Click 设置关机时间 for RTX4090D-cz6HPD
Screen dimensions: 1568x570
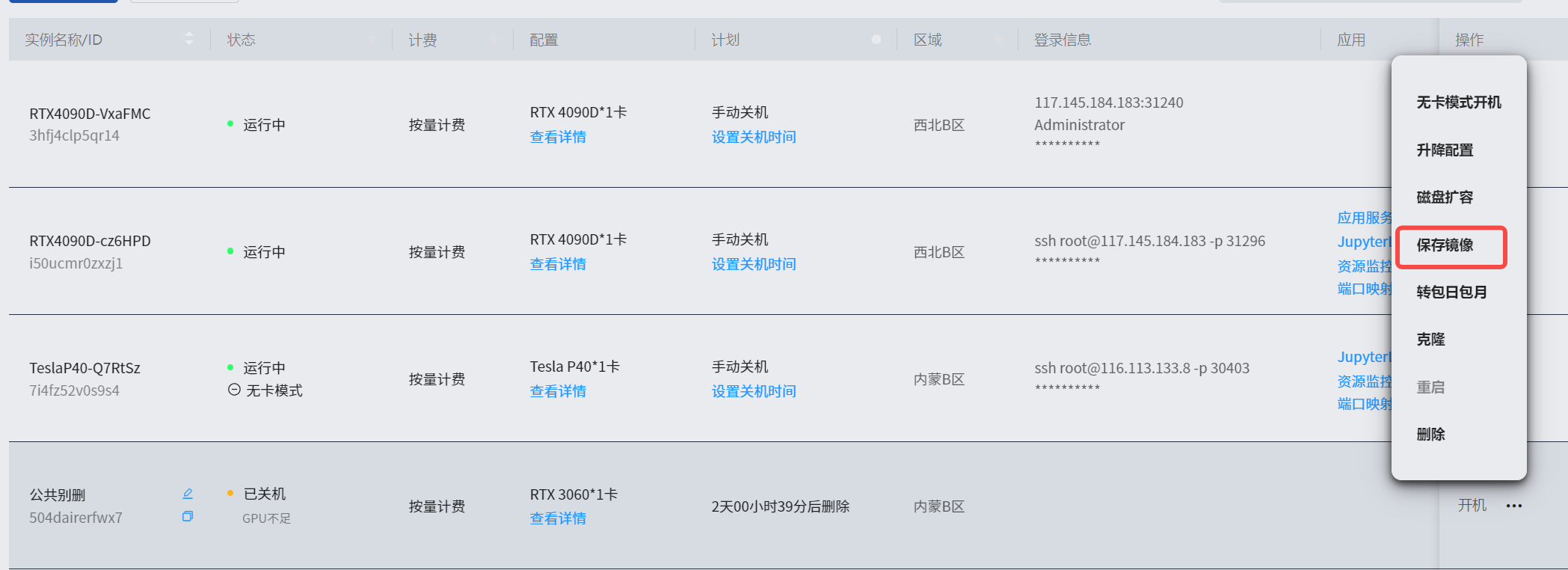point(753,264)
